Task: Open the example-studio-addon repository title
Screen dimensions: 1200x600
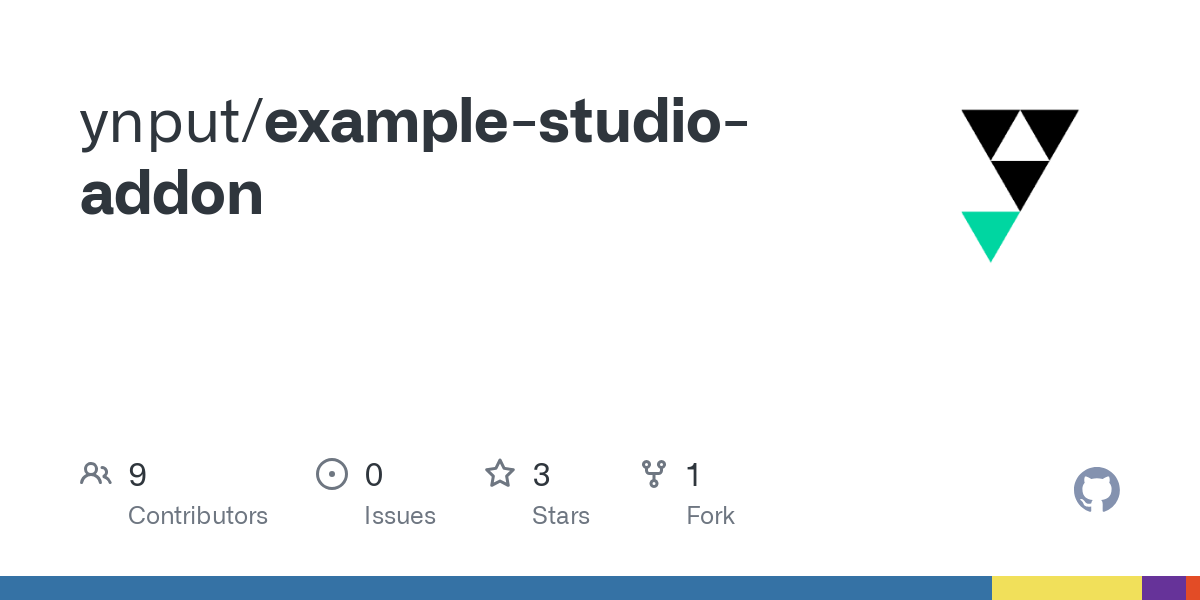Action: click(414, 156)
